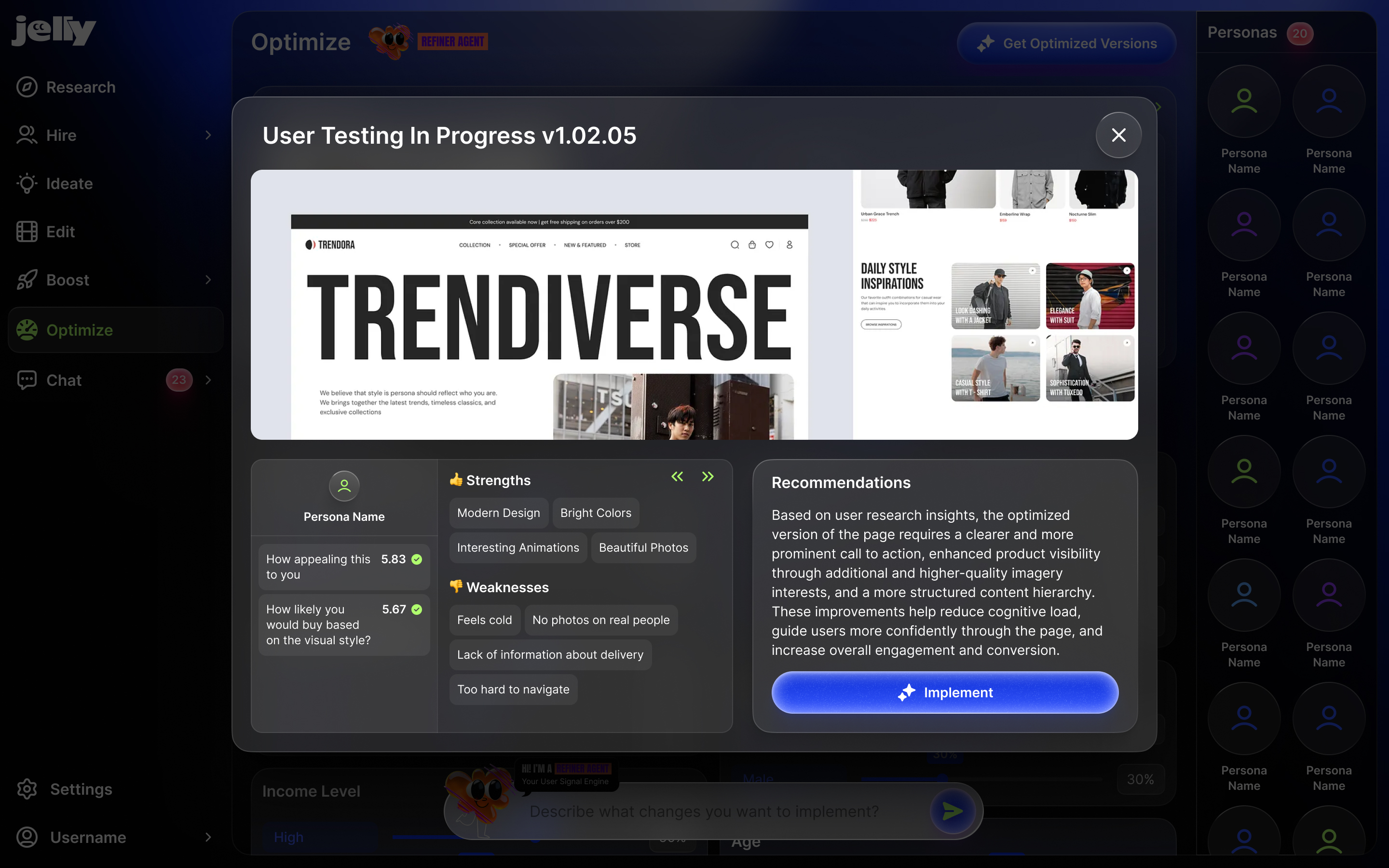Click the 'Describe what changes' input field

coord(704,811)
